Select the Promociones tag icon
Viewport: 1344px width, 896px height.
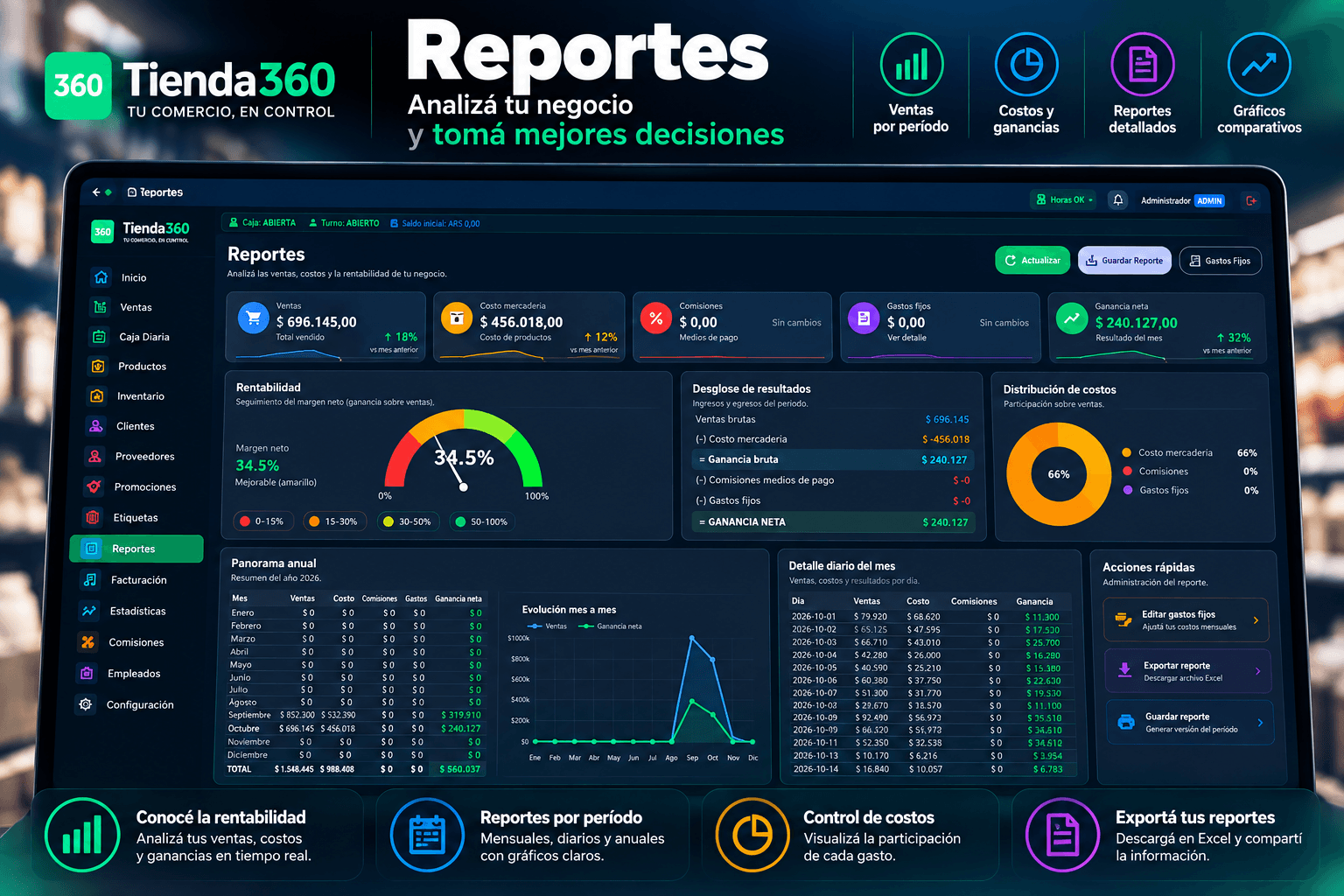94,486
